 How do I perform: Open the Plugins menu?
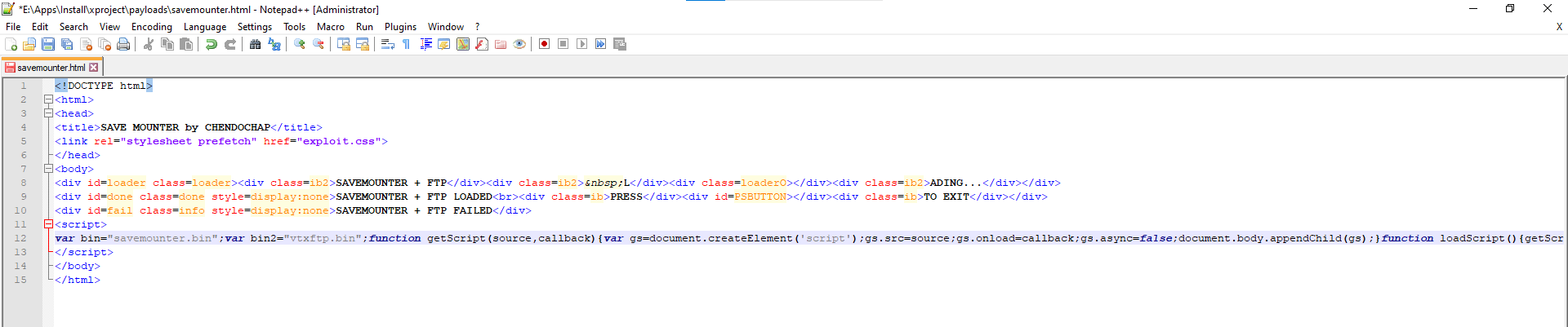click(400, 27)
